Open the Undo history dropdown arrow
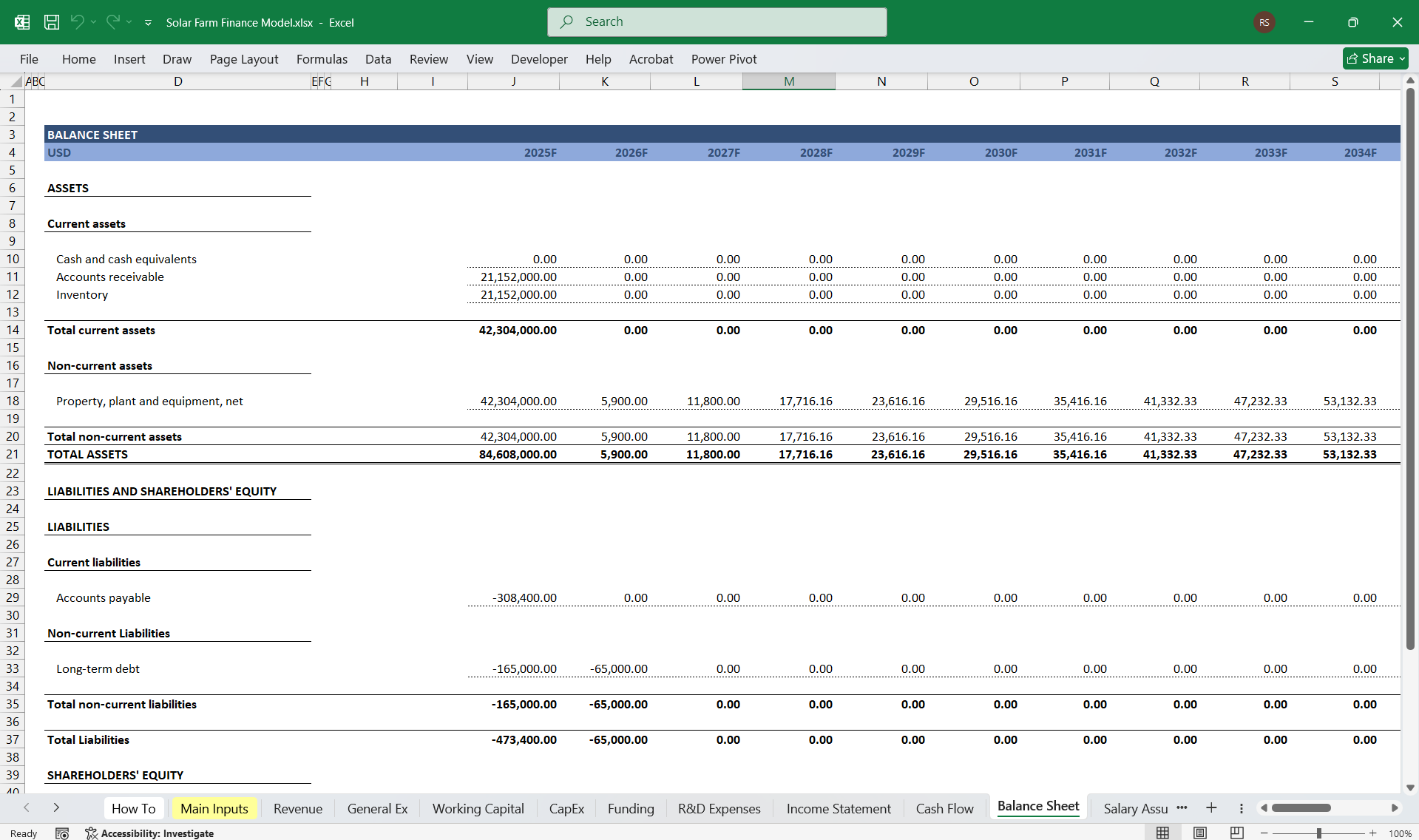Viewport: 1419px width, 840px height. pyautogui.click(x=93, y=23)
